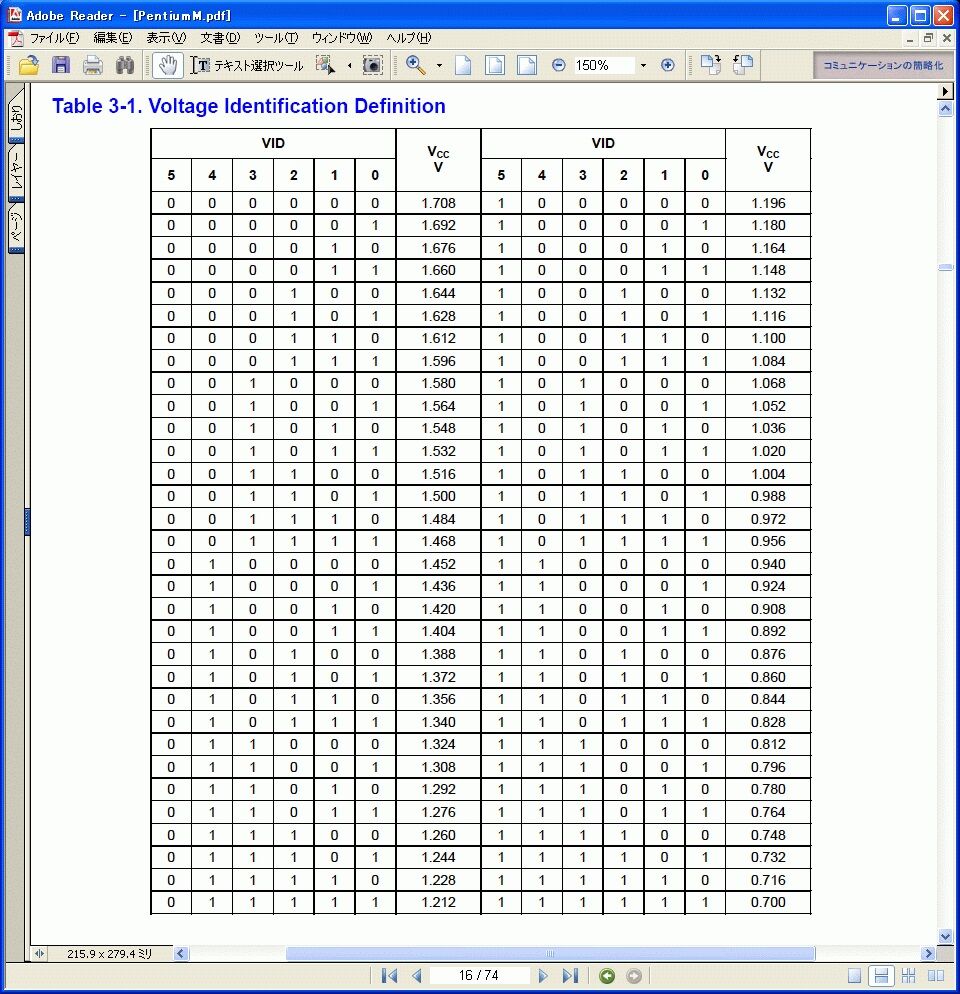Toggle the pane arrows beside page size
960x994 pixels.
click(39, 953)
